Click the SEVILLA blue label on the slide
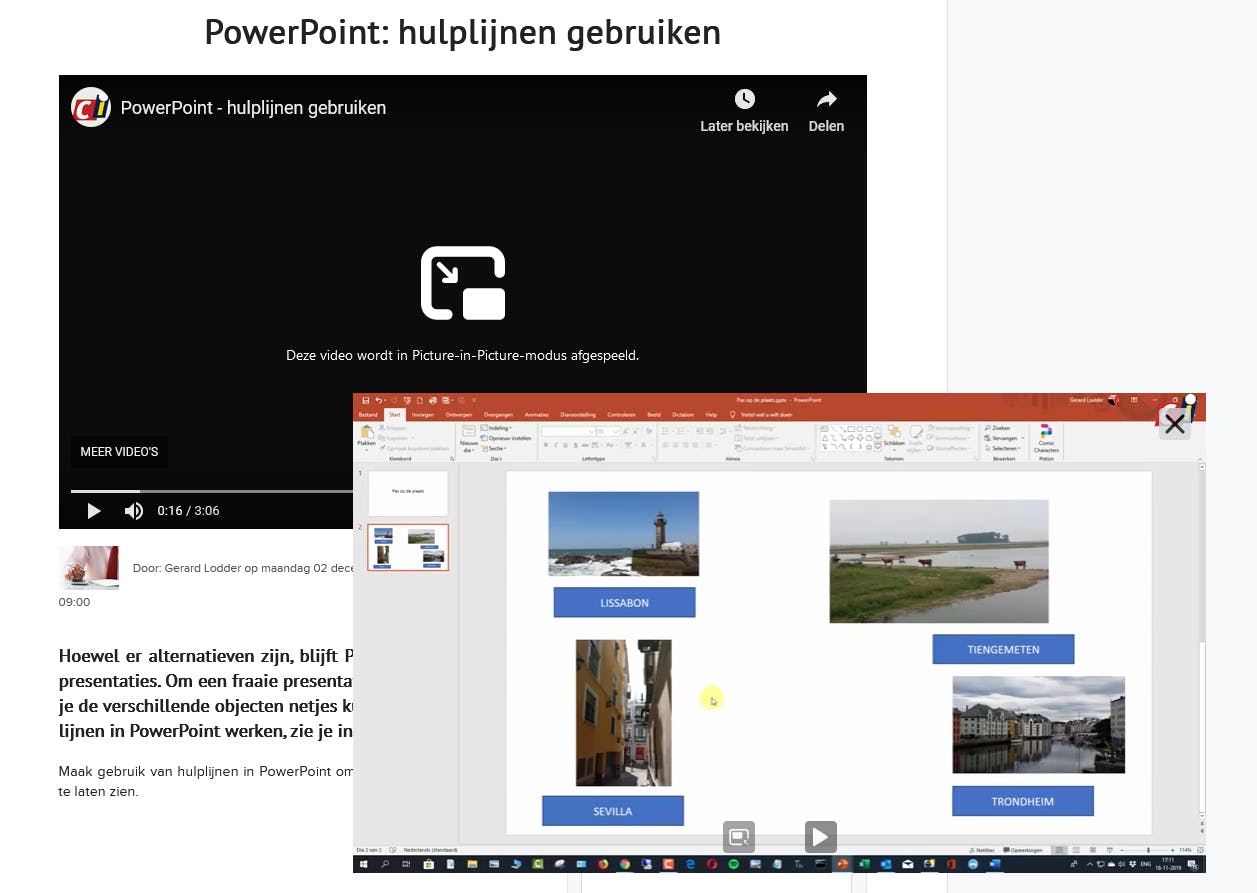 [x=613, y=811]
